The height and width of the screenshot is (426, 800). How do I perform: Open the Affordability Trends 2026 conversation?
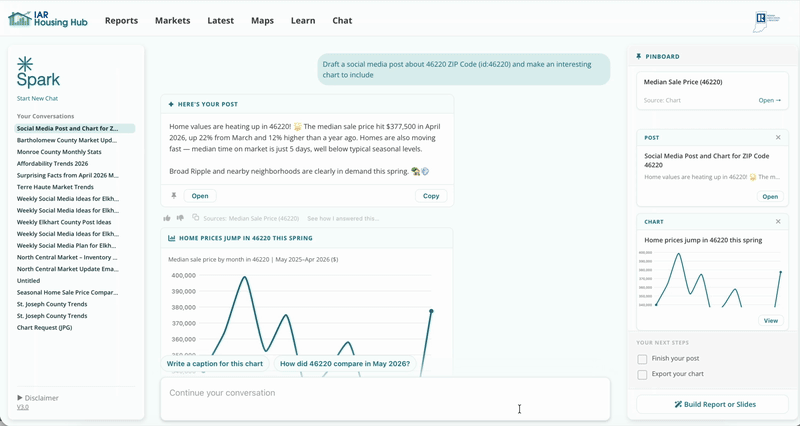[x=53, y=164]
